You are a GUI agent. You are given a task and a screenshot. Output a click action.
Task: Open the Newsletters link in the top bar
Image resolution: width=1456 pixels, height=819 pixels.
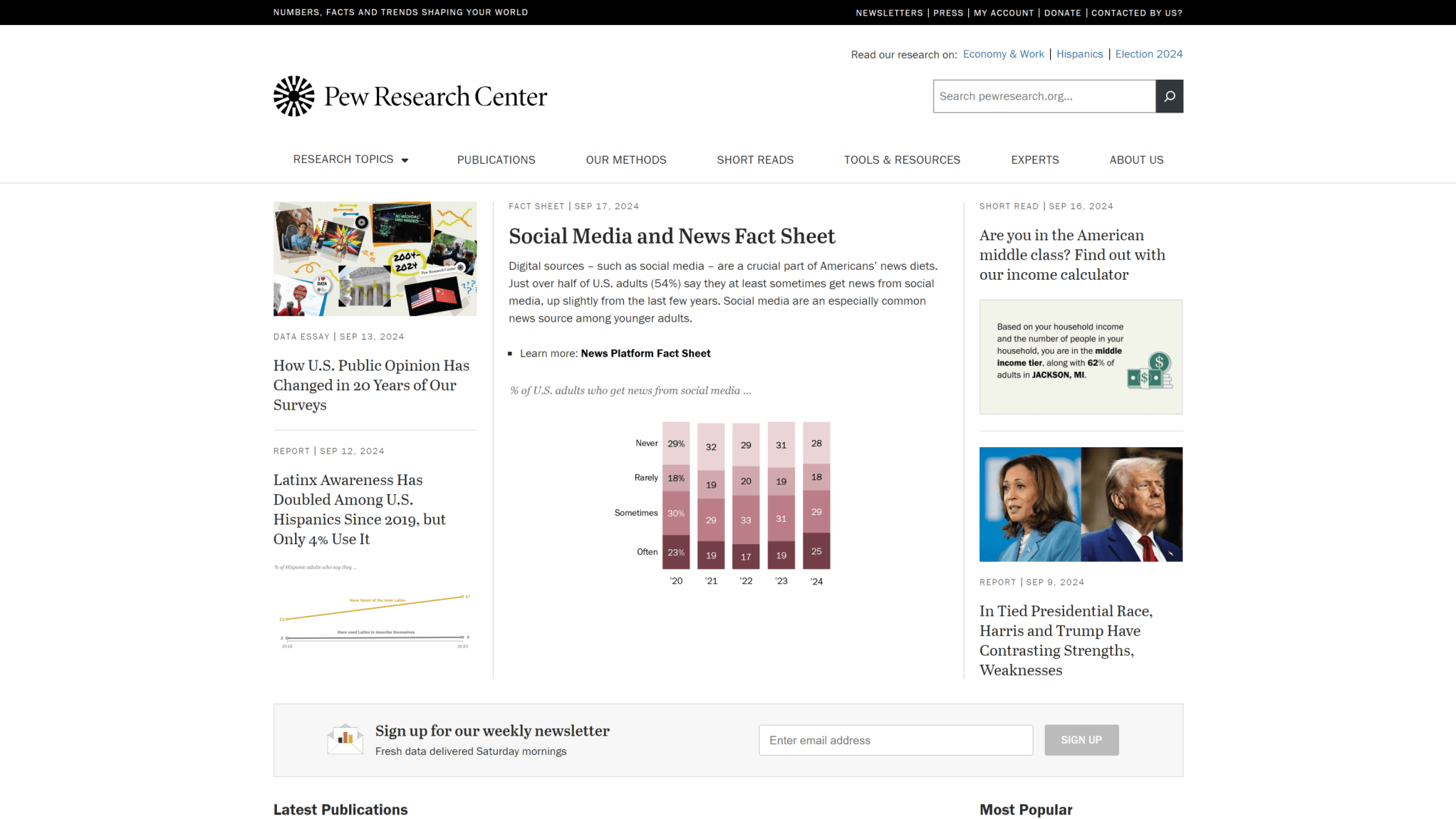click(889, 12)
